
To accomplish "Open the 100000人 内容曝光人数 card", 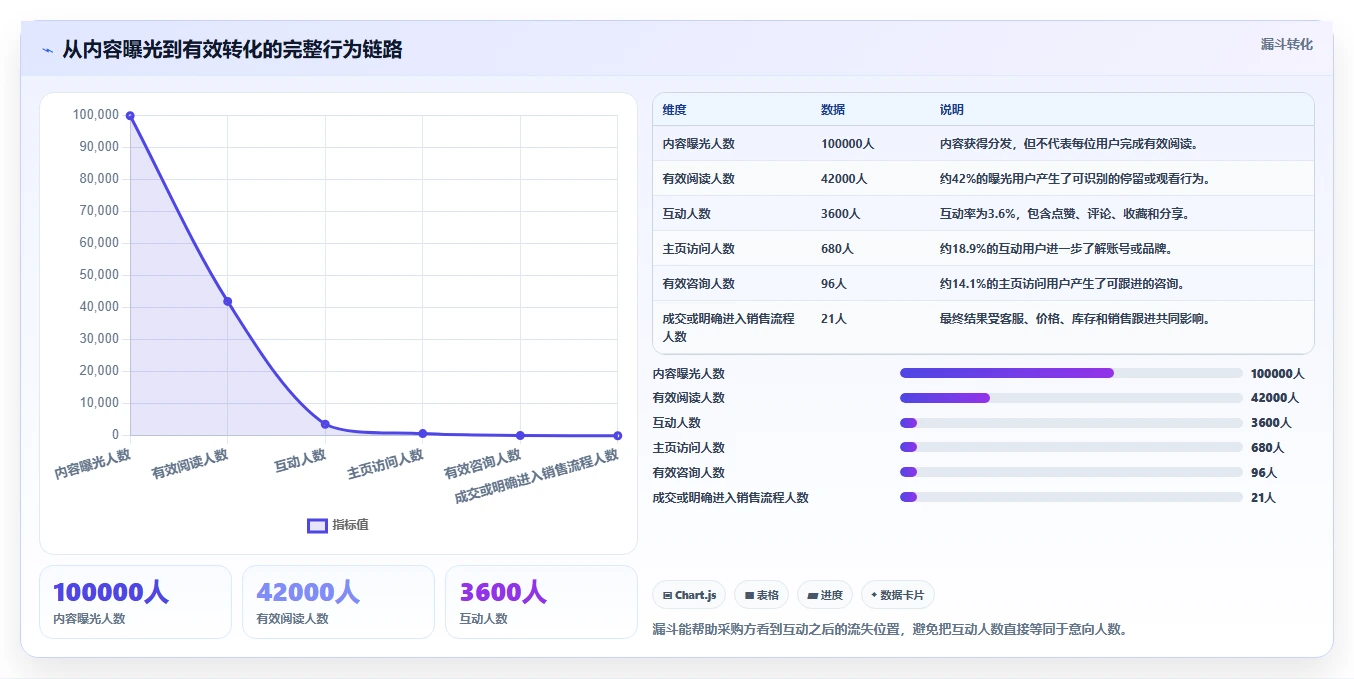I will (x=135, y=602).
